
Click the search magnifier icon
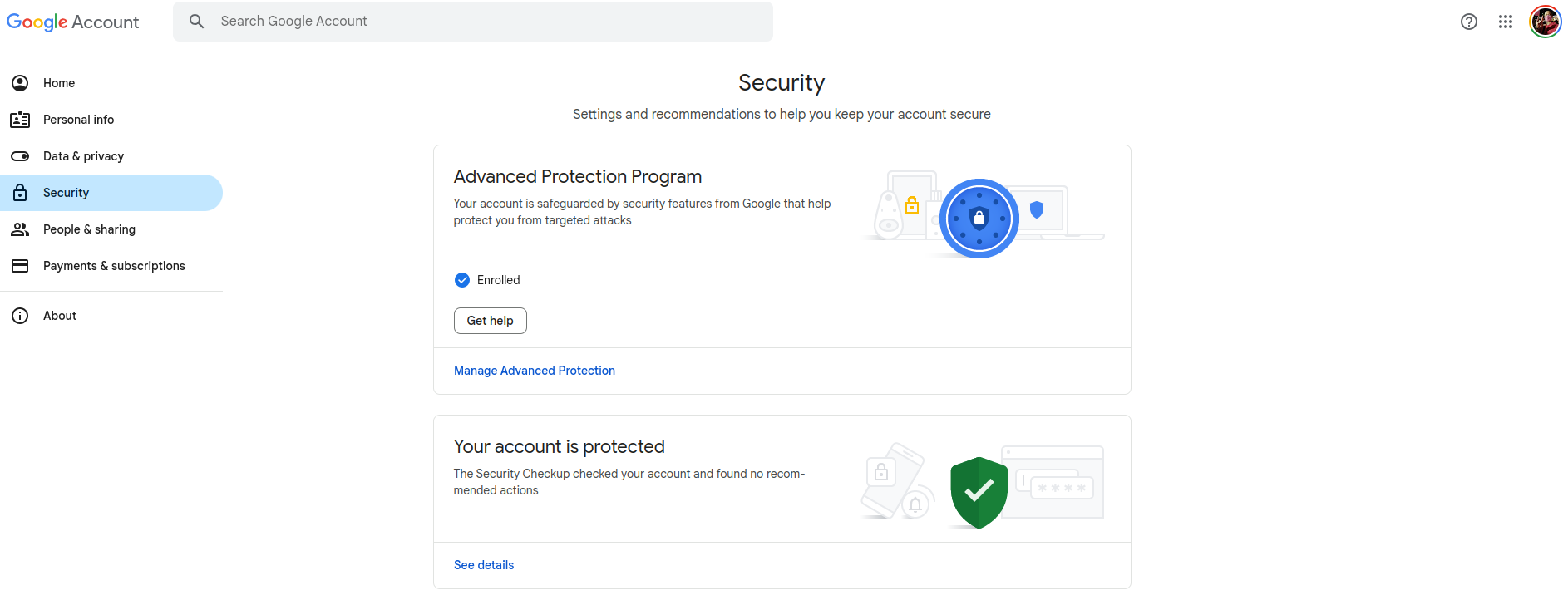click(197, 22)
